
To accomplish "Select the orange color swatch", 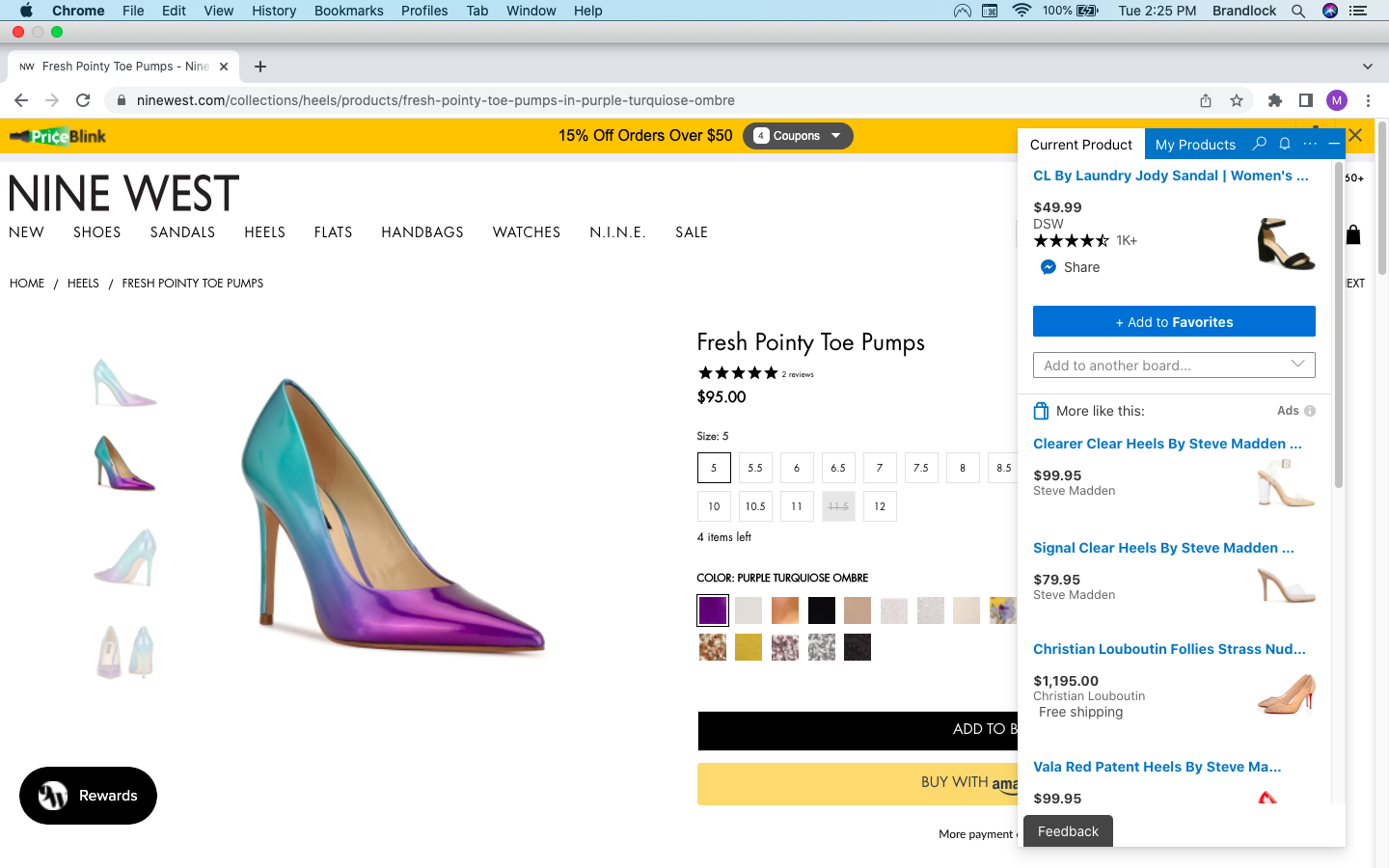I will [785, 610].
